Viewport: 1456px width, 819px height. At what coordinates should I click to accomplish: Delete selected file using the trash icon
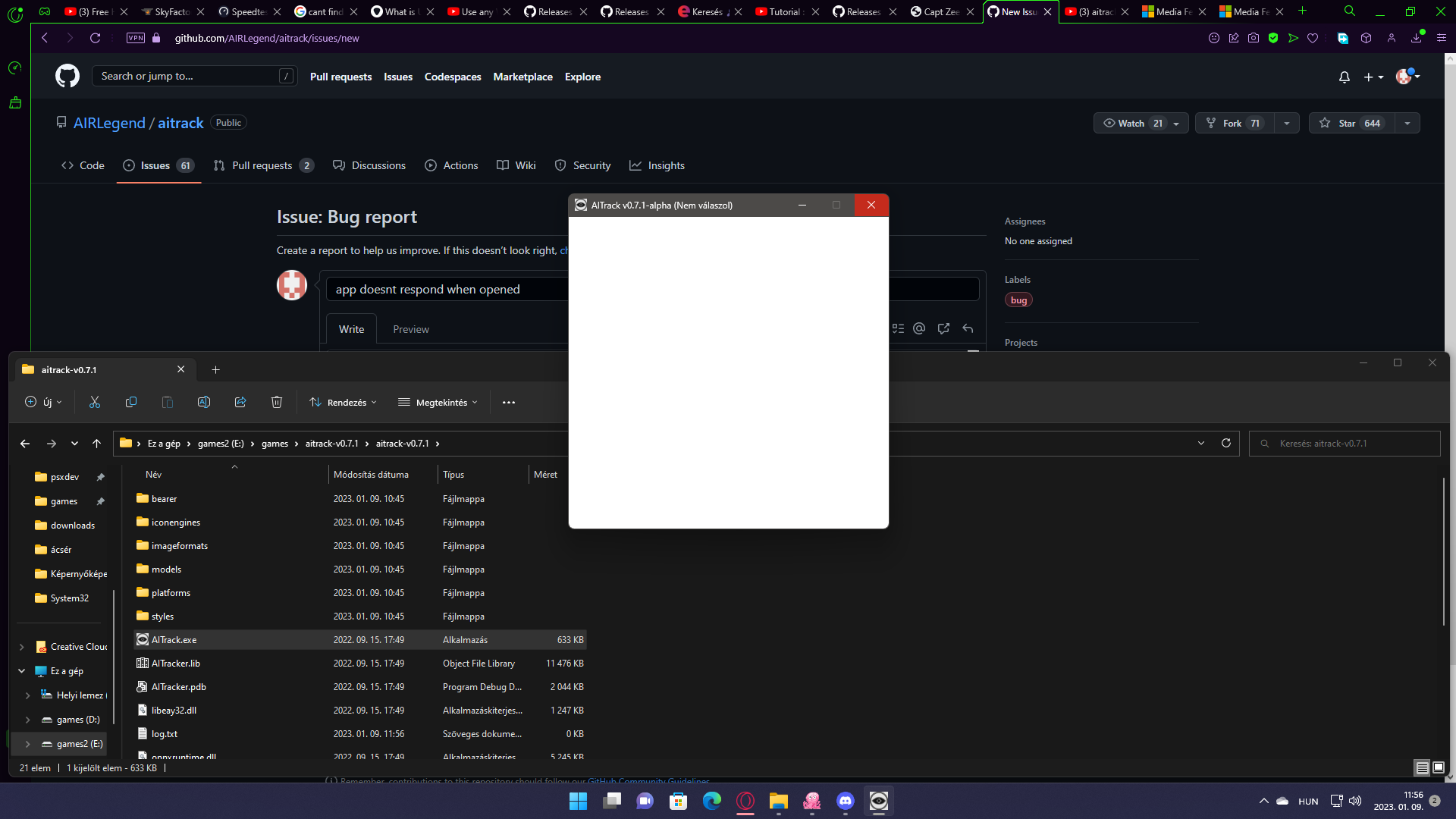[277, 402]
